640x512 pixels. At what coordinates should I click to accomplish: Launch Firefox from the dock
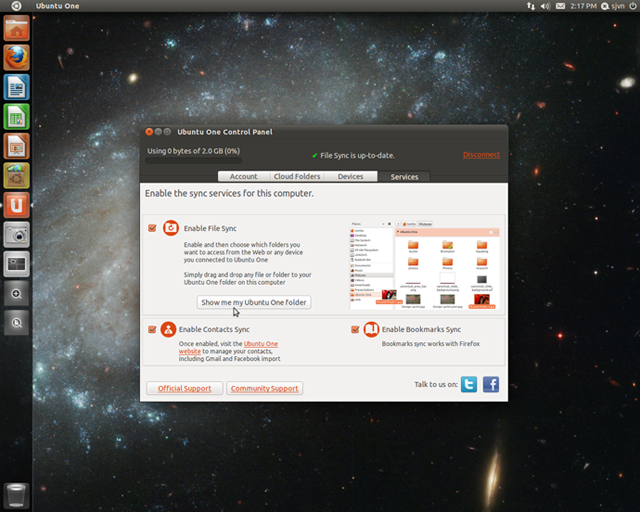16,58
